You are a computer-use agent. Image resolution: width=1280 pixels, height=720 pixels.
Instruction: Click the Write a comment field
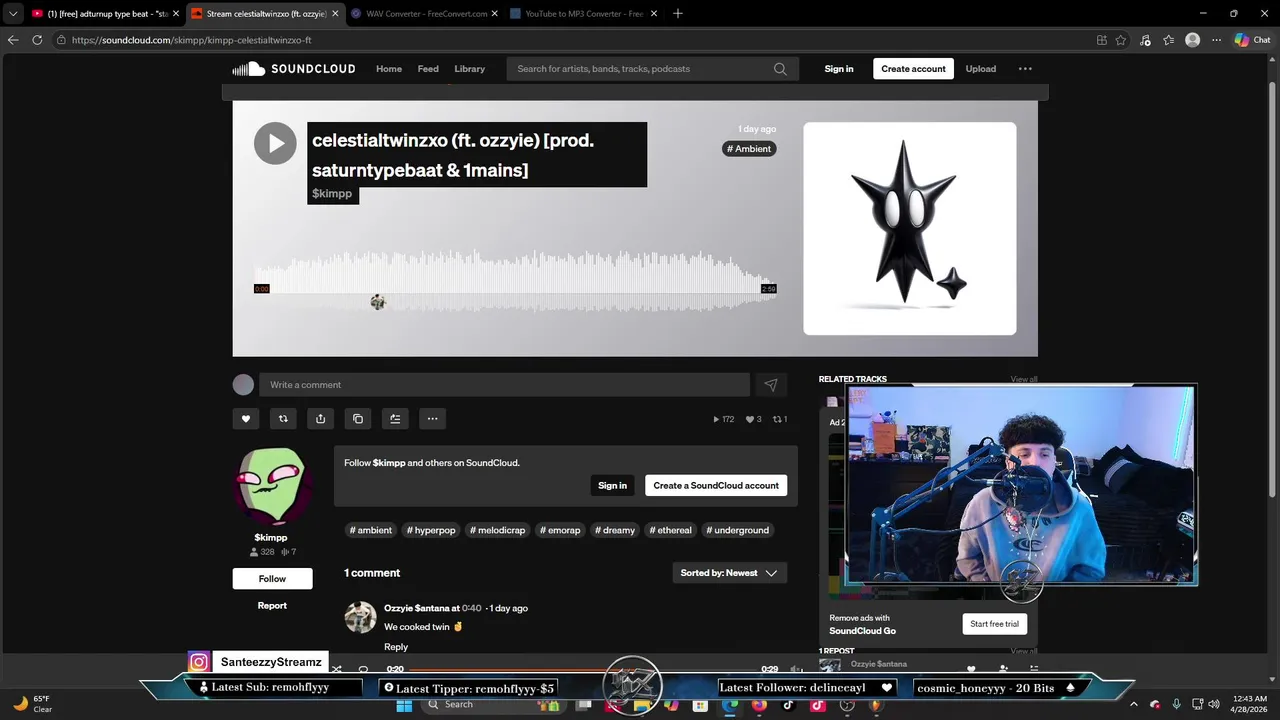[x=504, y=385]
